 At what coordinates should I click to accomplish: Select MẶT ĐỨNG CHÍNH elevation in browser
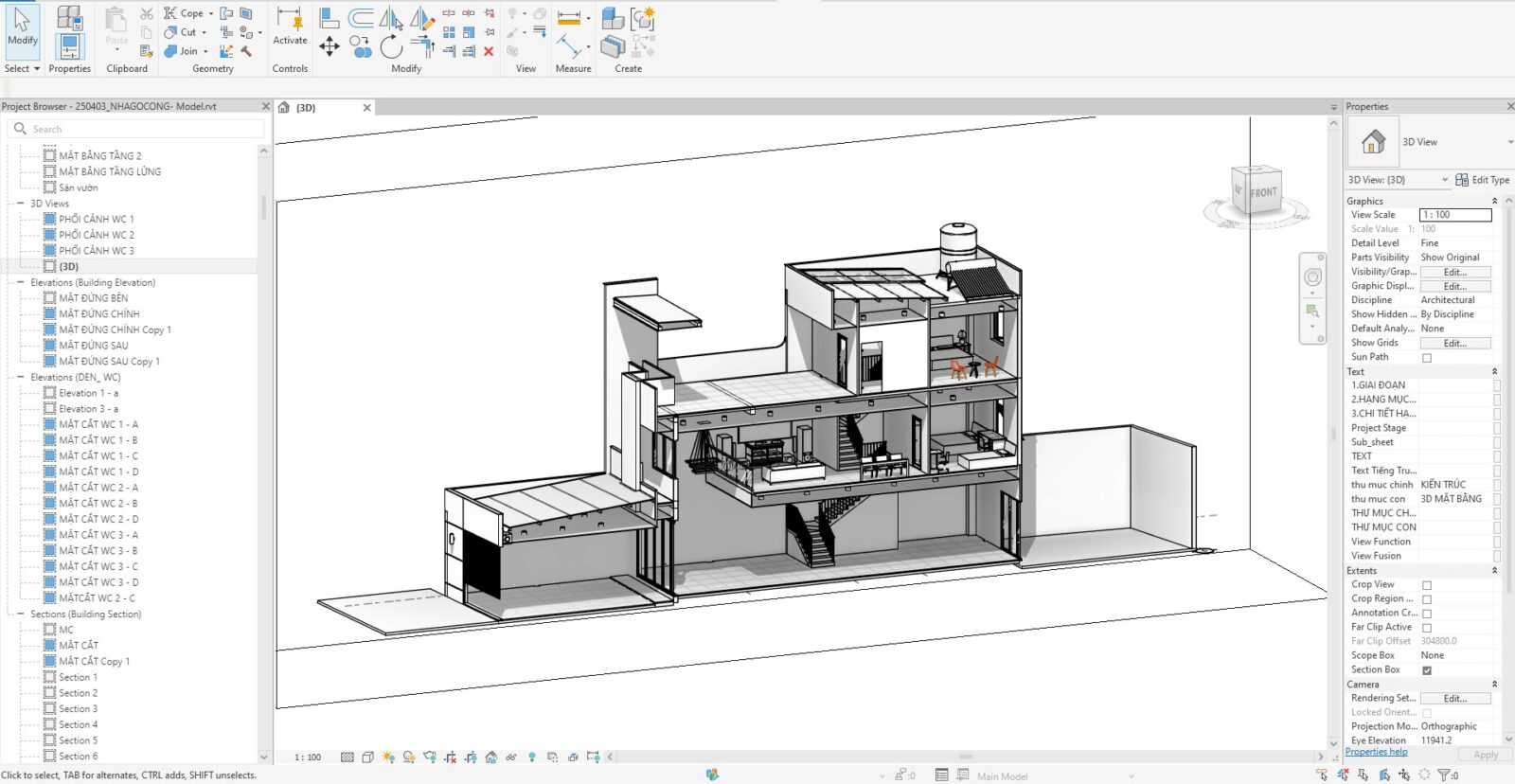(x=98, y=313)
